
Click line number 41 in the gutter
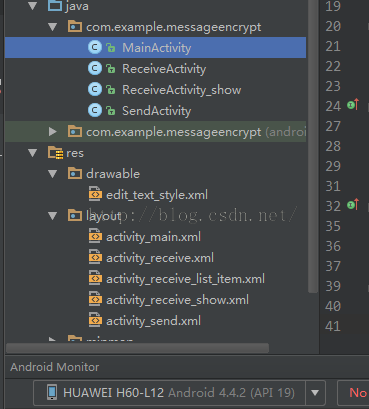pyautogui.click(x=333, y=326)
